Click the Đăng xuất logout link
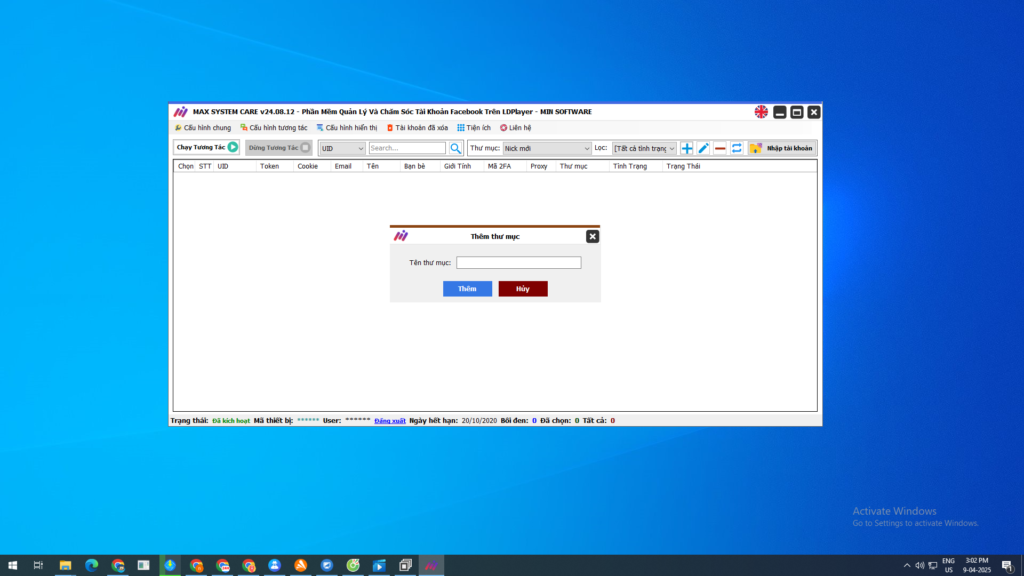The image size is (1024, 576). (389, 421)
